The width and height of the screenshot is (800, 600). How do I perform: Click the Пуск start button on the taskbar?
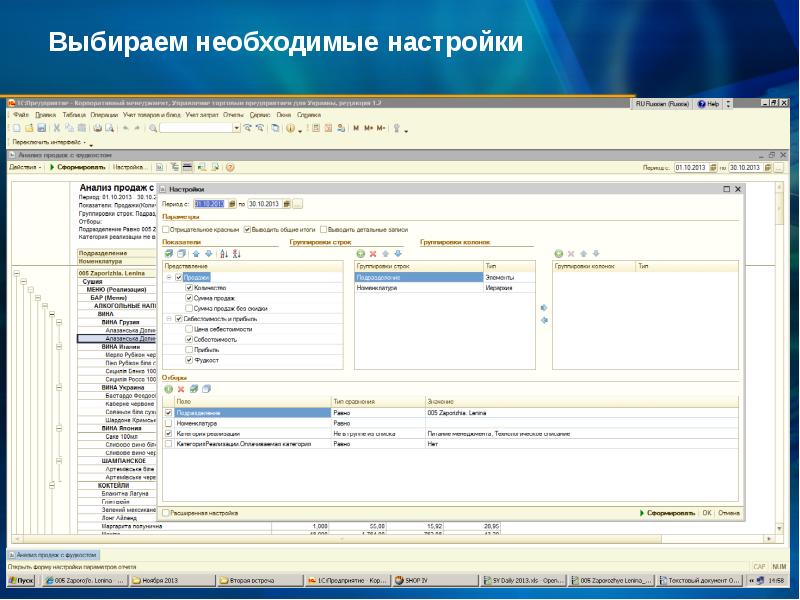click(x=21, y=579)
